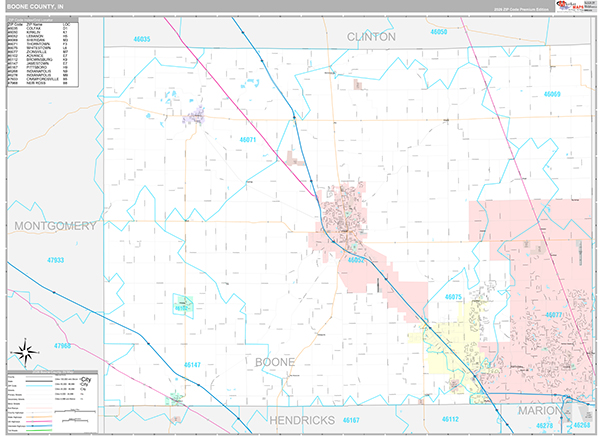Viewport: 600px width, 436px height.
Task: Click the HENDRICKS county label
Action: (x=302, y=420)
